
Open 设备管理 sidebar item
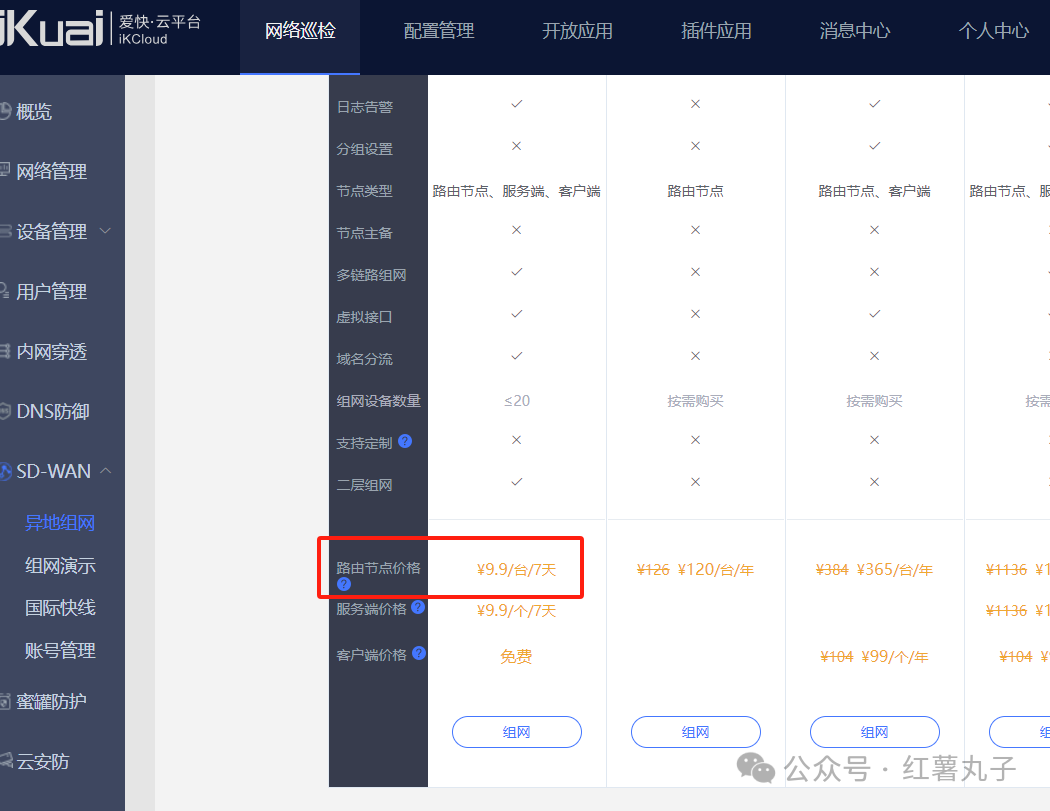pos(52,232)
